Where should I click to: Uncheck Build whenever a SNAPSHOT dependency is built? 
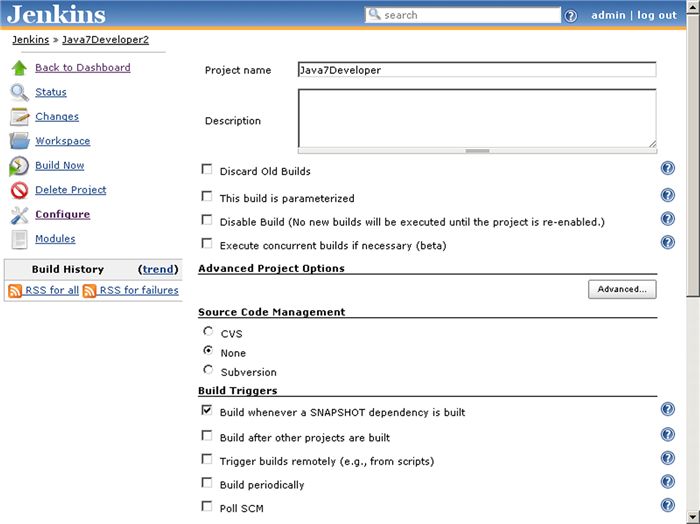pos(207,411)
